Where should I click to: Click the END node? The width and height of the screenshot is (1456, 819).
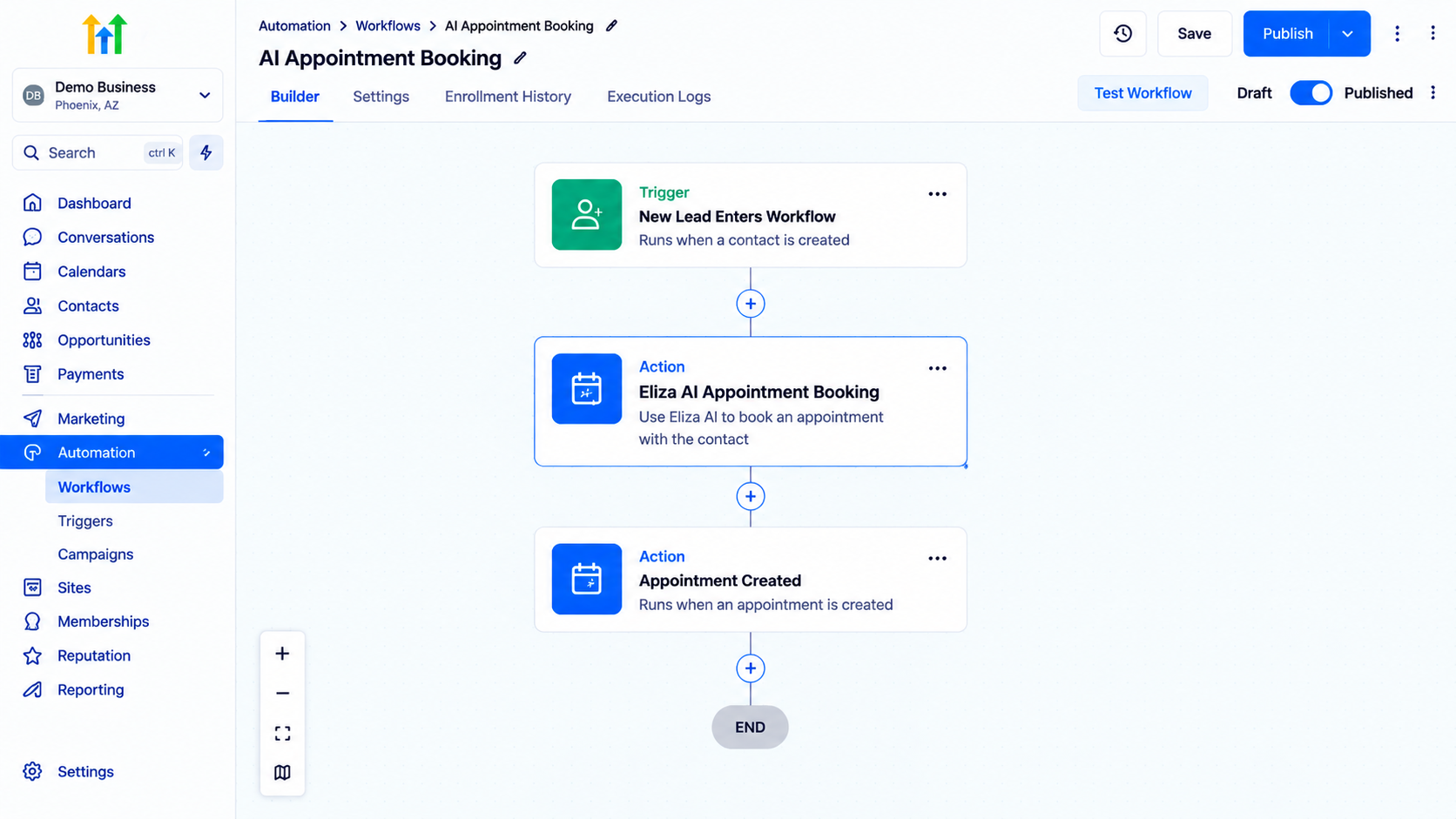pos(750,728)
